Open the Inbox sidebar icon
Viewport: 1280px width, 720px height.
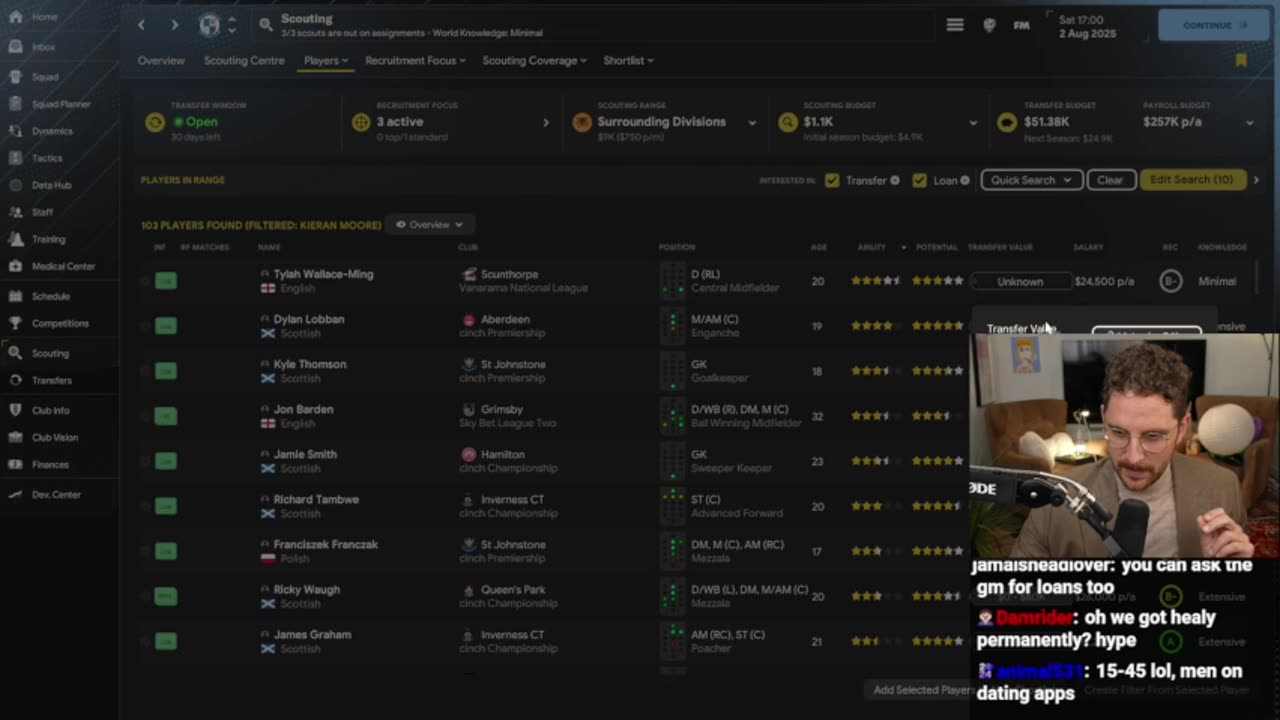(15, 46)
